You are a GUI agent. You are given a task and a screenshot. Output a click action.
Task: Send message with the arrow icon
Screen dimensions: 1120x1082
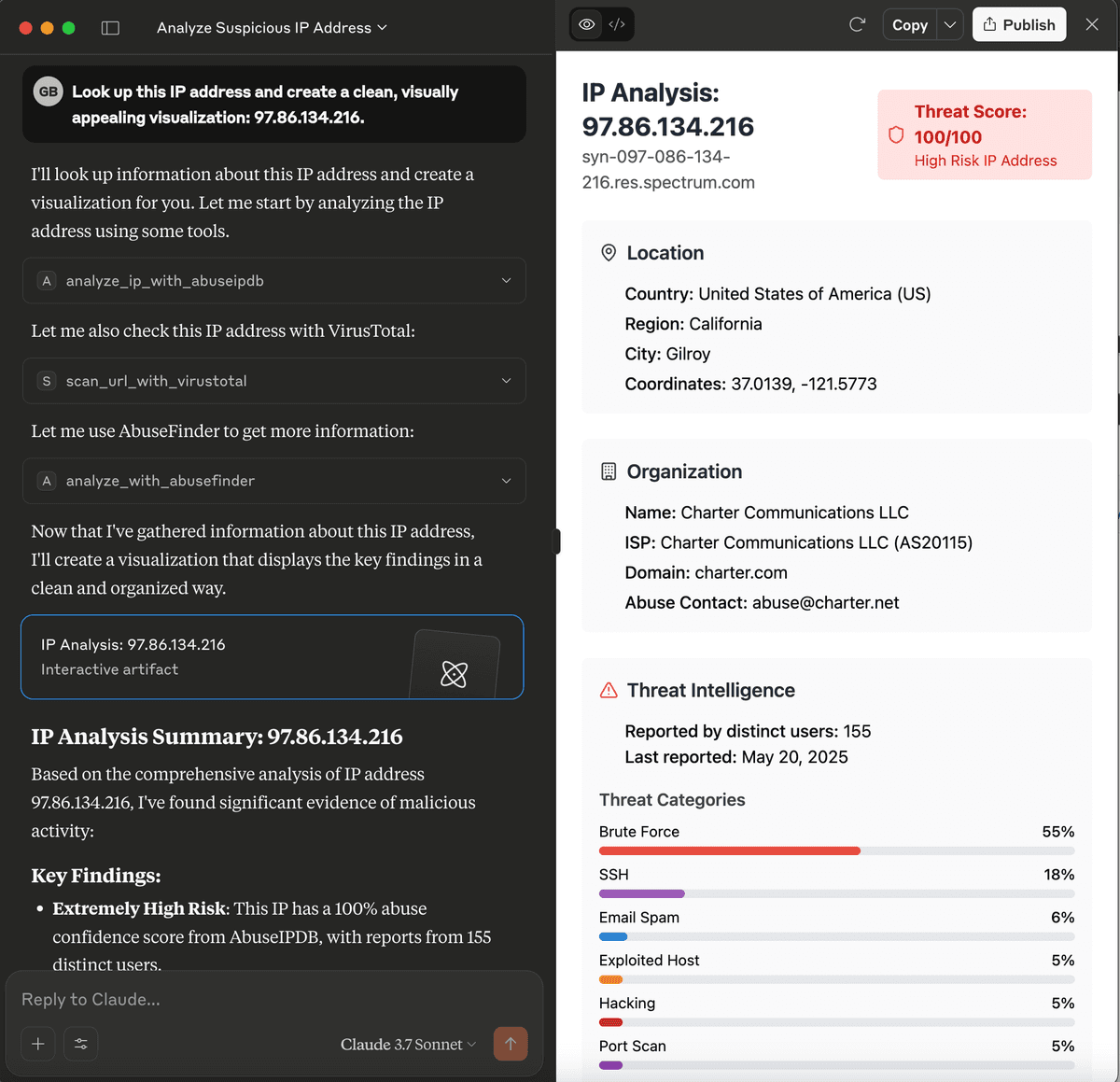511,1044
